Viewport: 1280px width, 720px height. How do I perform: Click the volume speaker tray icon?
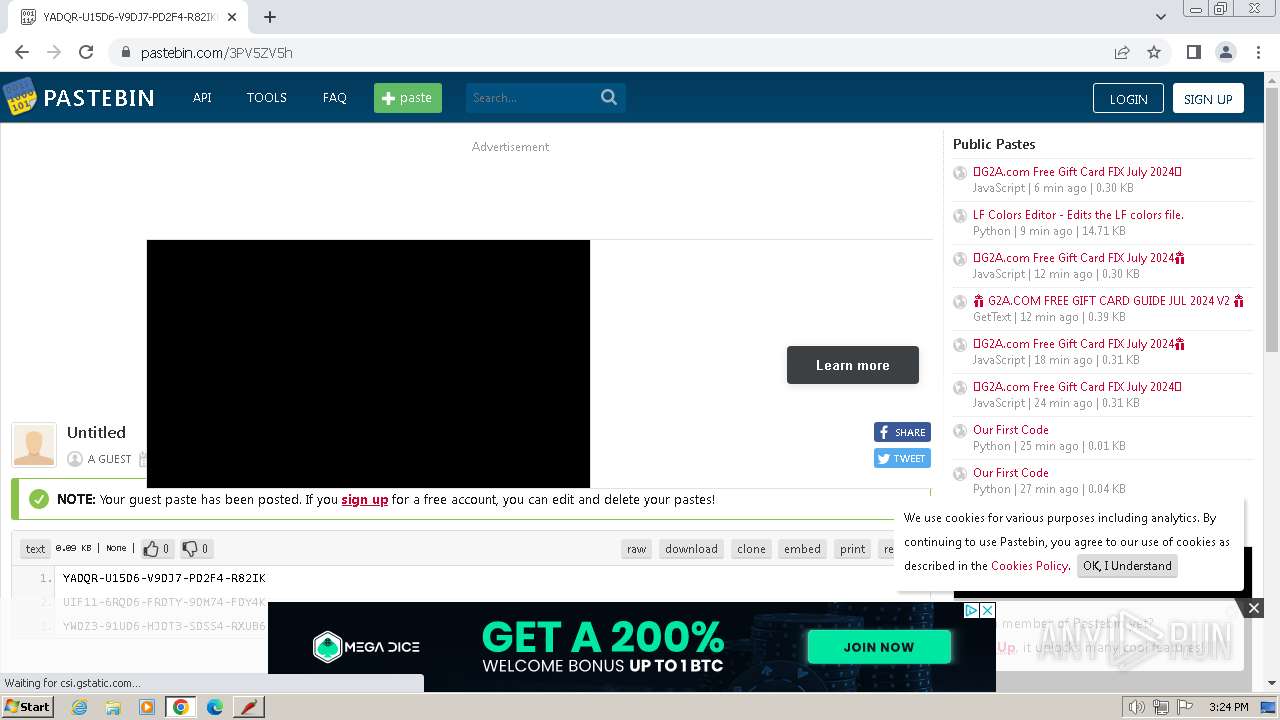1136,707
